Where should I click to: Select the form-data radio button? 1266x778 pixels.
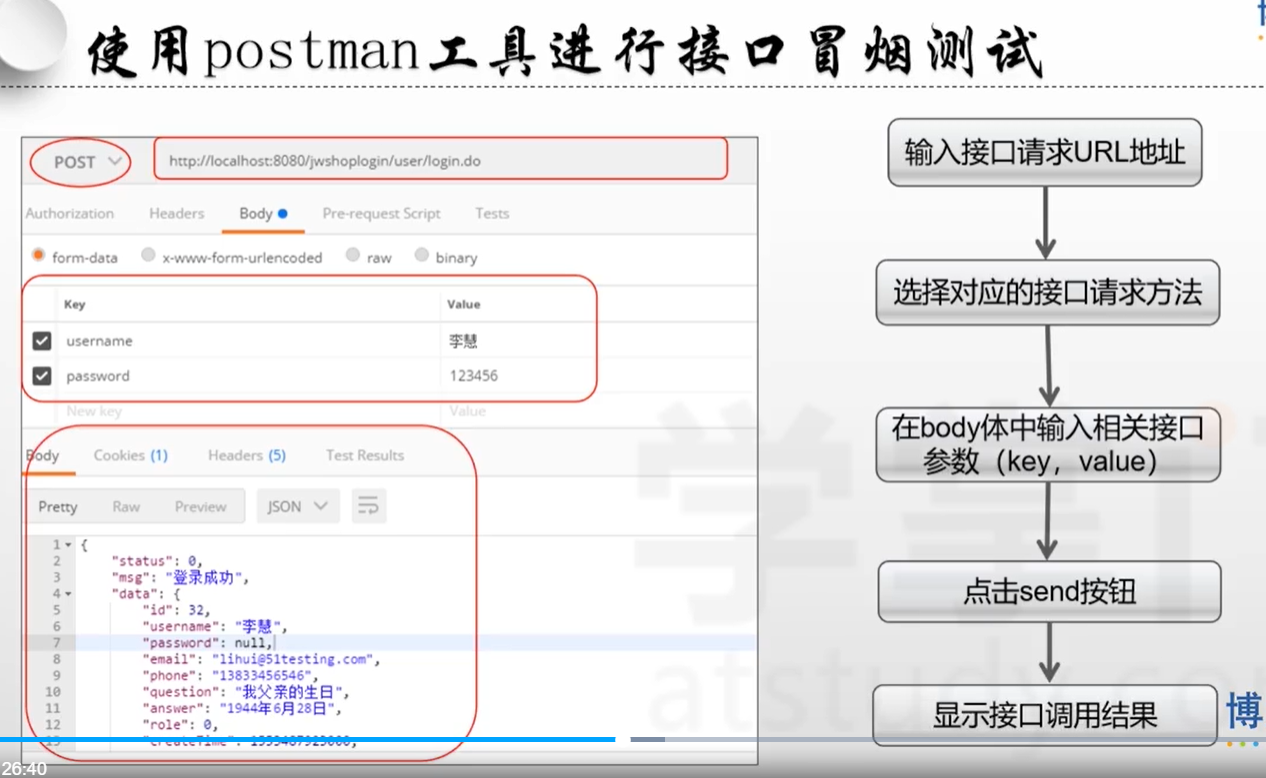point(39,255)
